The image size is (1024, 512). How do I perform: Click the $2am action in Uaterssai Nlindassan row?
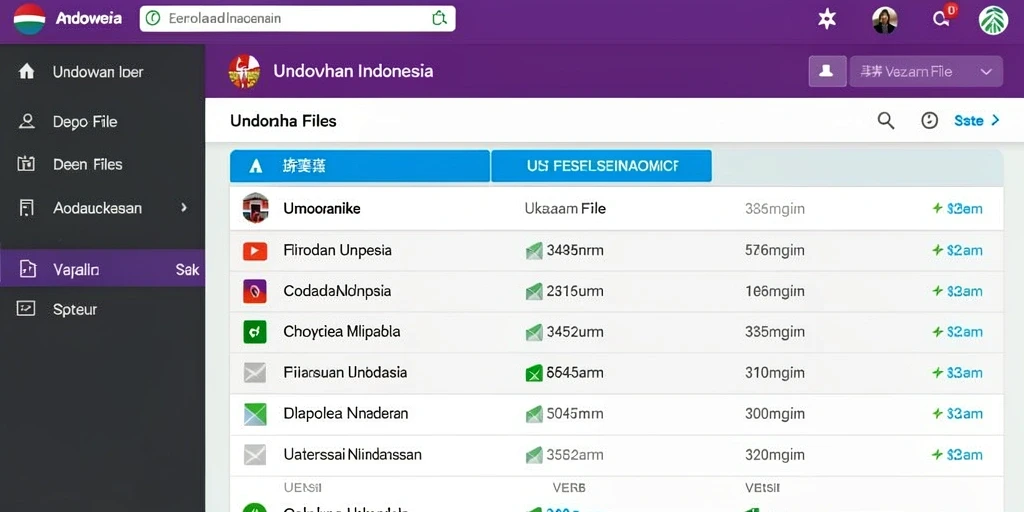pos(957,455)
